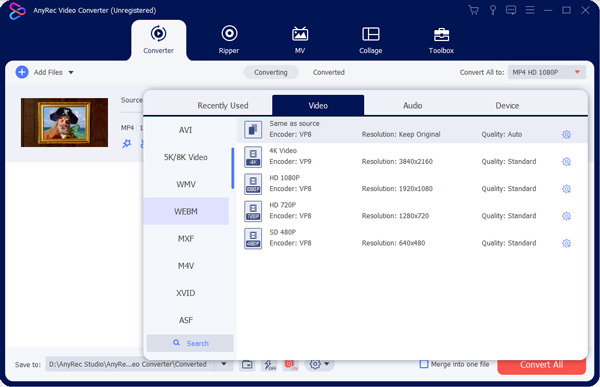600x387 pixels.
Task: Expand the Save to path dropdown
Action: [224, 364]
